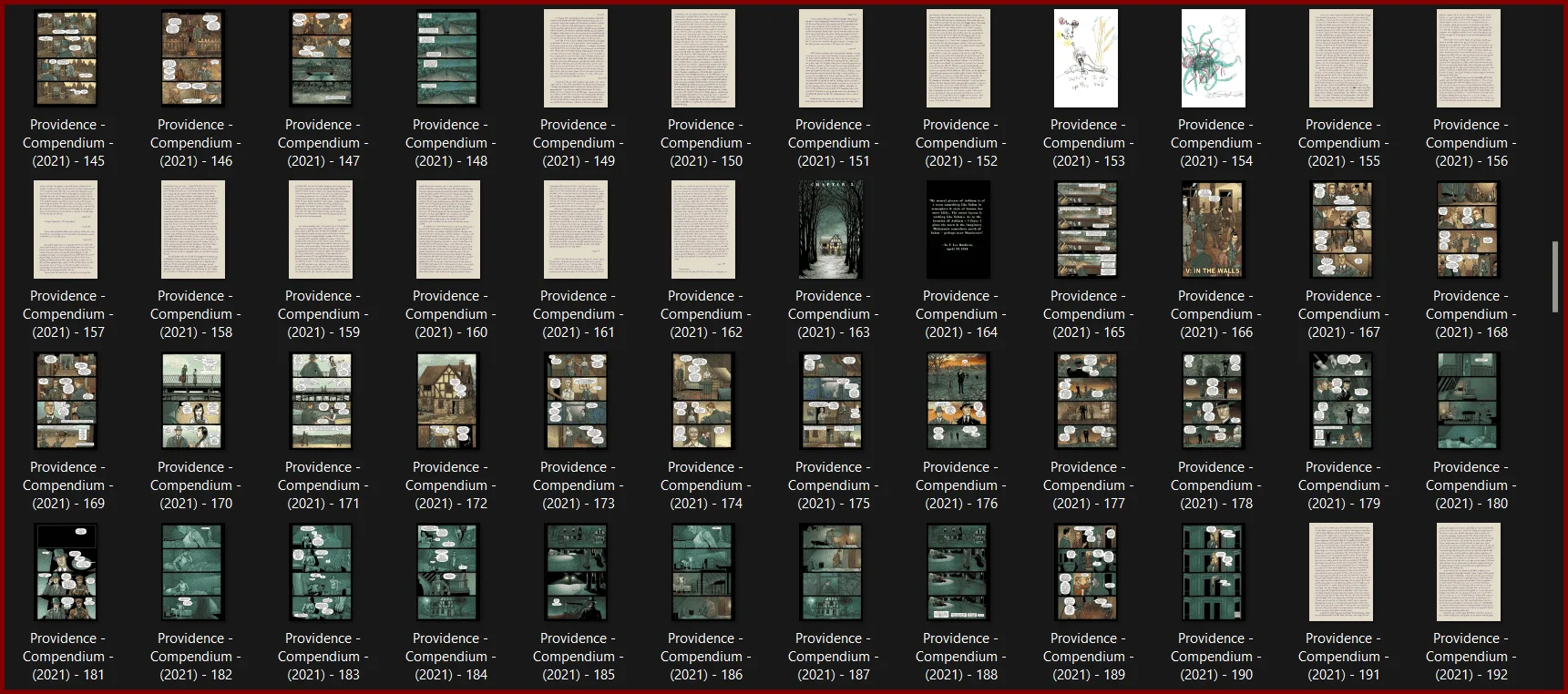Select the dark forest cover thumbnail for 163
Screen dimensions: 1568x694
(x=831, y=230)
